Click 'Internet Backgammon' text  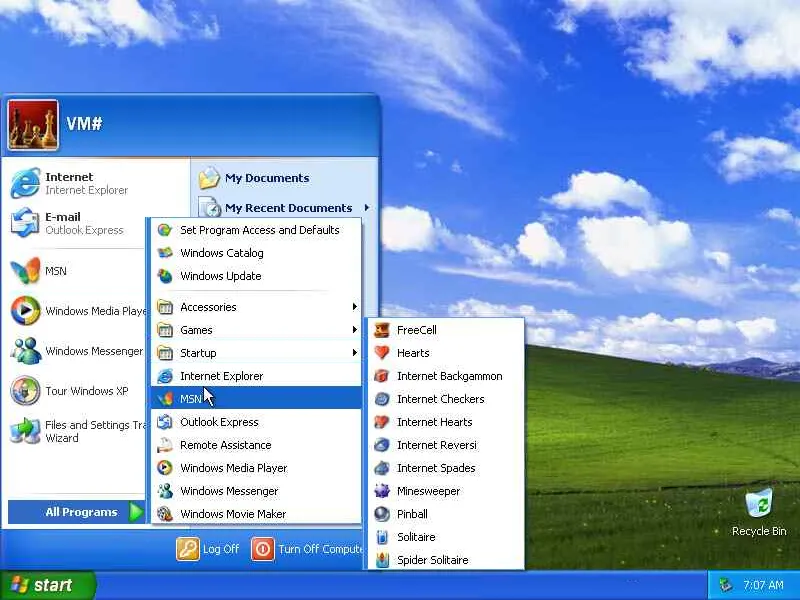(449, 376)
